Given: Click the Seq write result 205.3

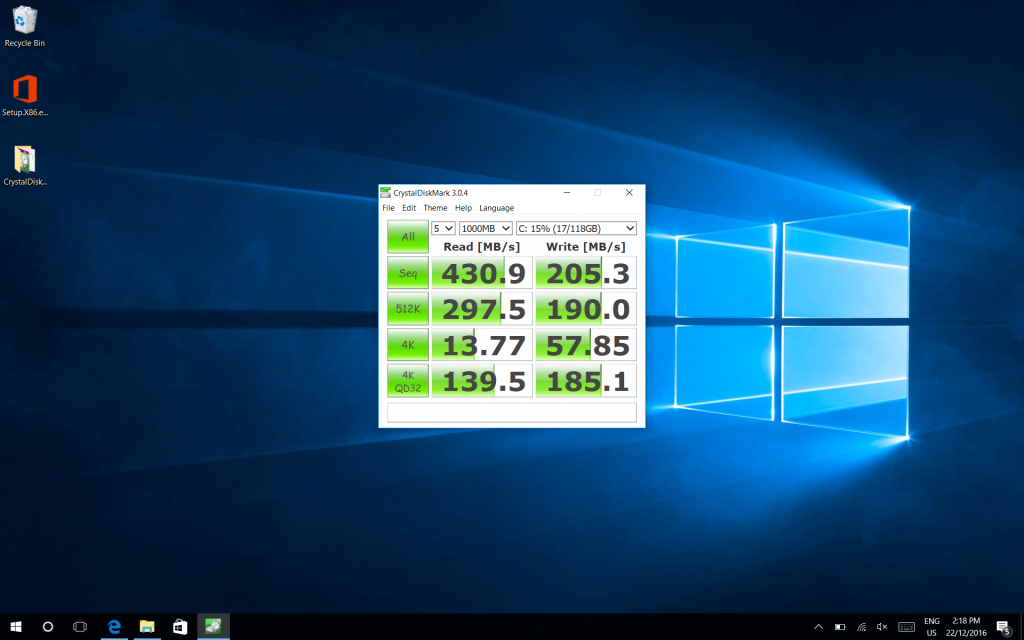Looking at the screenshot, I should click(x=586, y=272).
